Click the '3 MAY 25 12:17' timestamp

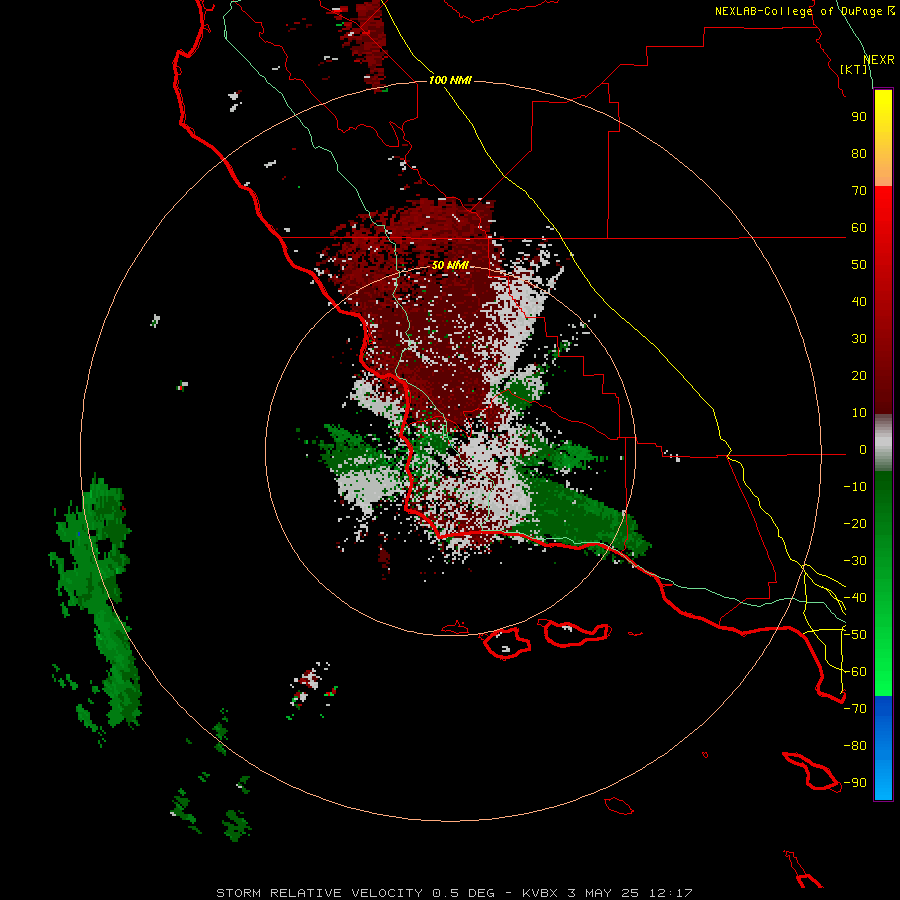coord(630,893)
